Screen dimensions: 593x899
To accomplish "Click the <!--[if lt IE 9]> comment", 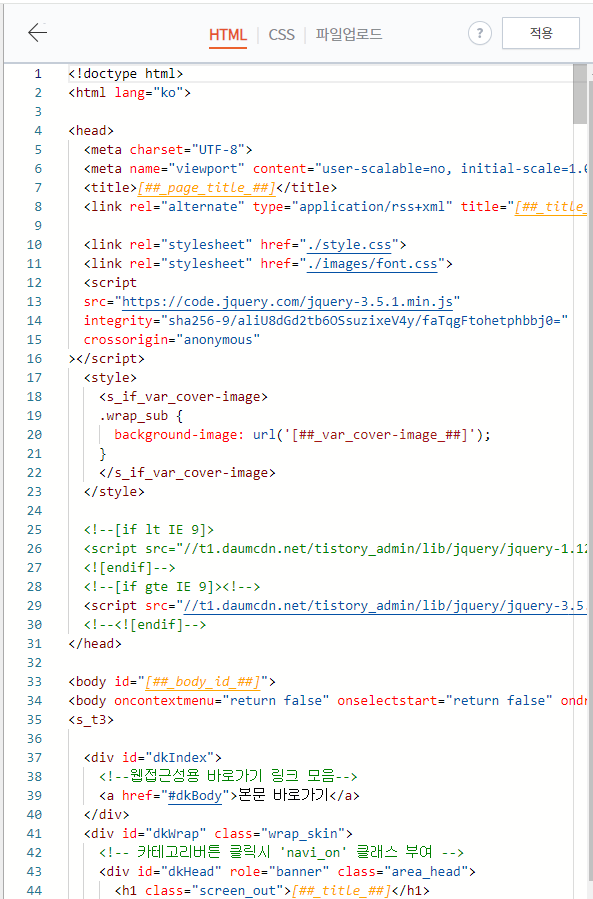I will click(149, 530).
